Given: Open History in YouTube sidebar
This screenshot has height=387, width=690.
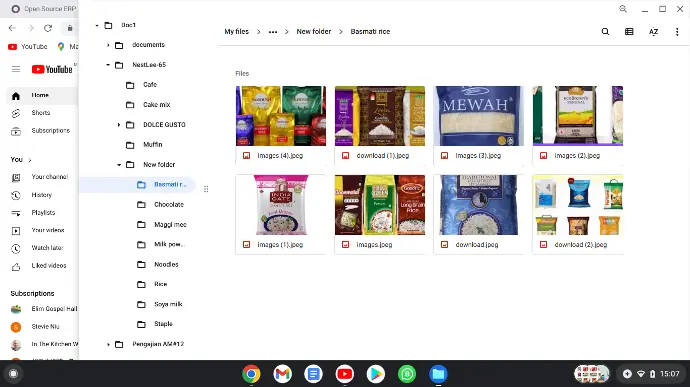Looking at the screenshot, I should click(42, 195).
